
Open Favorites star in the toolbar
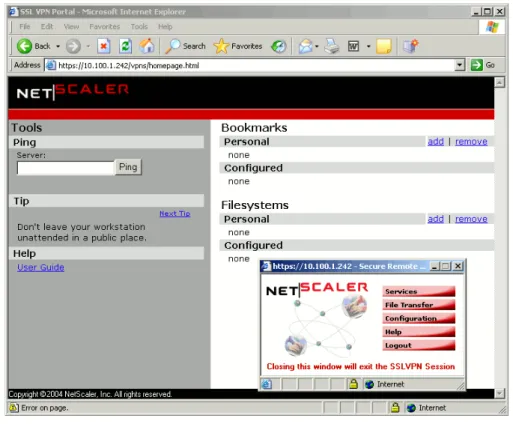(x=221, y=46)
